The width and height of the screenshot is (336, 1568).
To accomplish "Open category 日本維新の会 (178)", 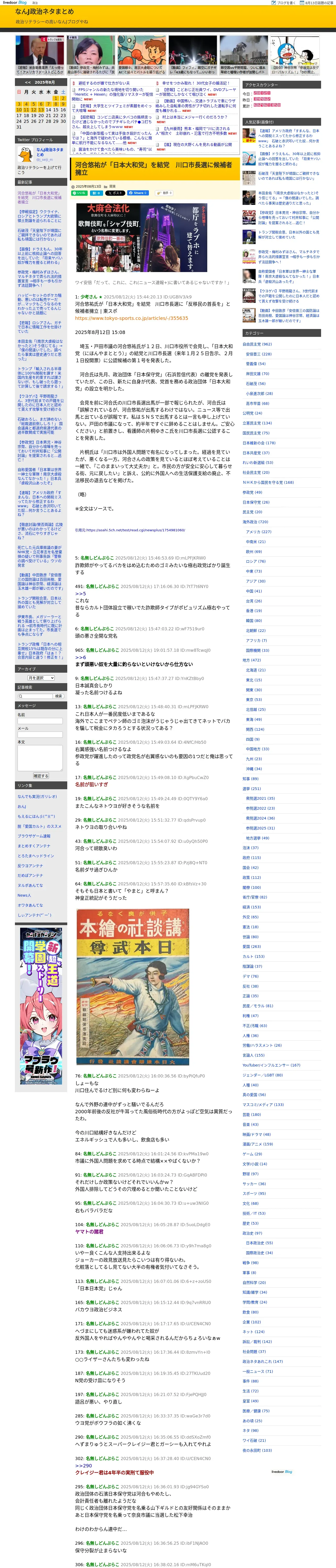I will (259, 443).
